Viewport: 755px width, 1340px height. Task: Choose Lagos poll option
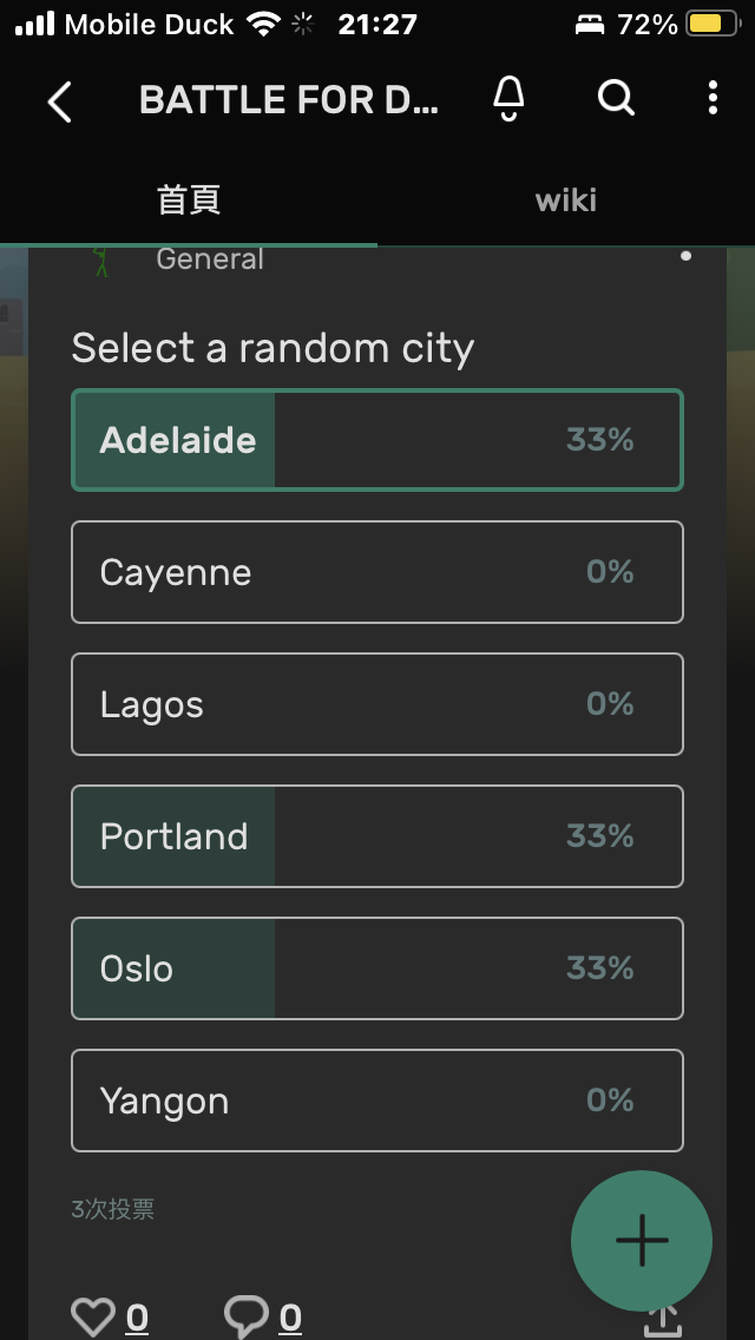coord(377,704)
